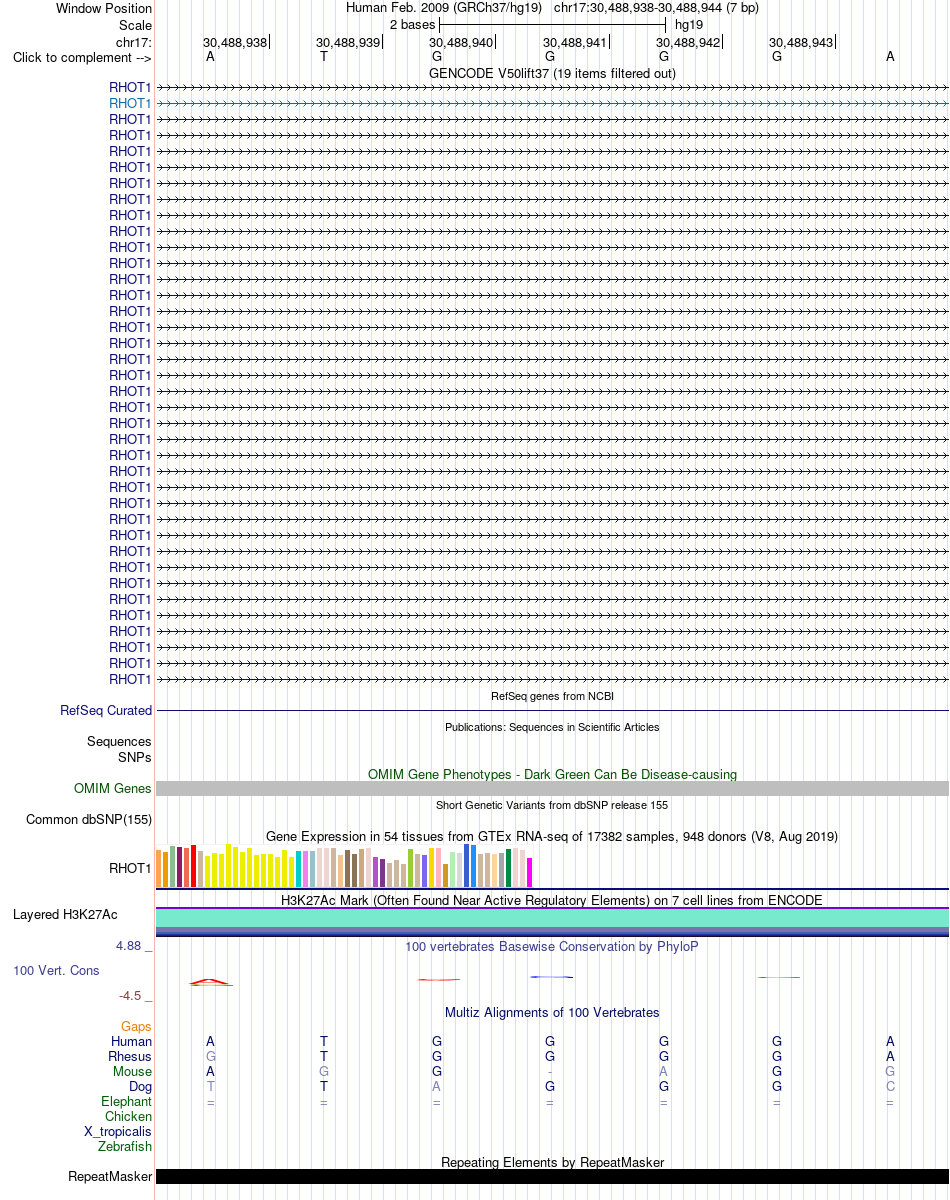Image resolution: width=950 pixels, height=1200 pixels.
Task: Click the gray OMIM Genes item bar
Action: pos(552,789)
